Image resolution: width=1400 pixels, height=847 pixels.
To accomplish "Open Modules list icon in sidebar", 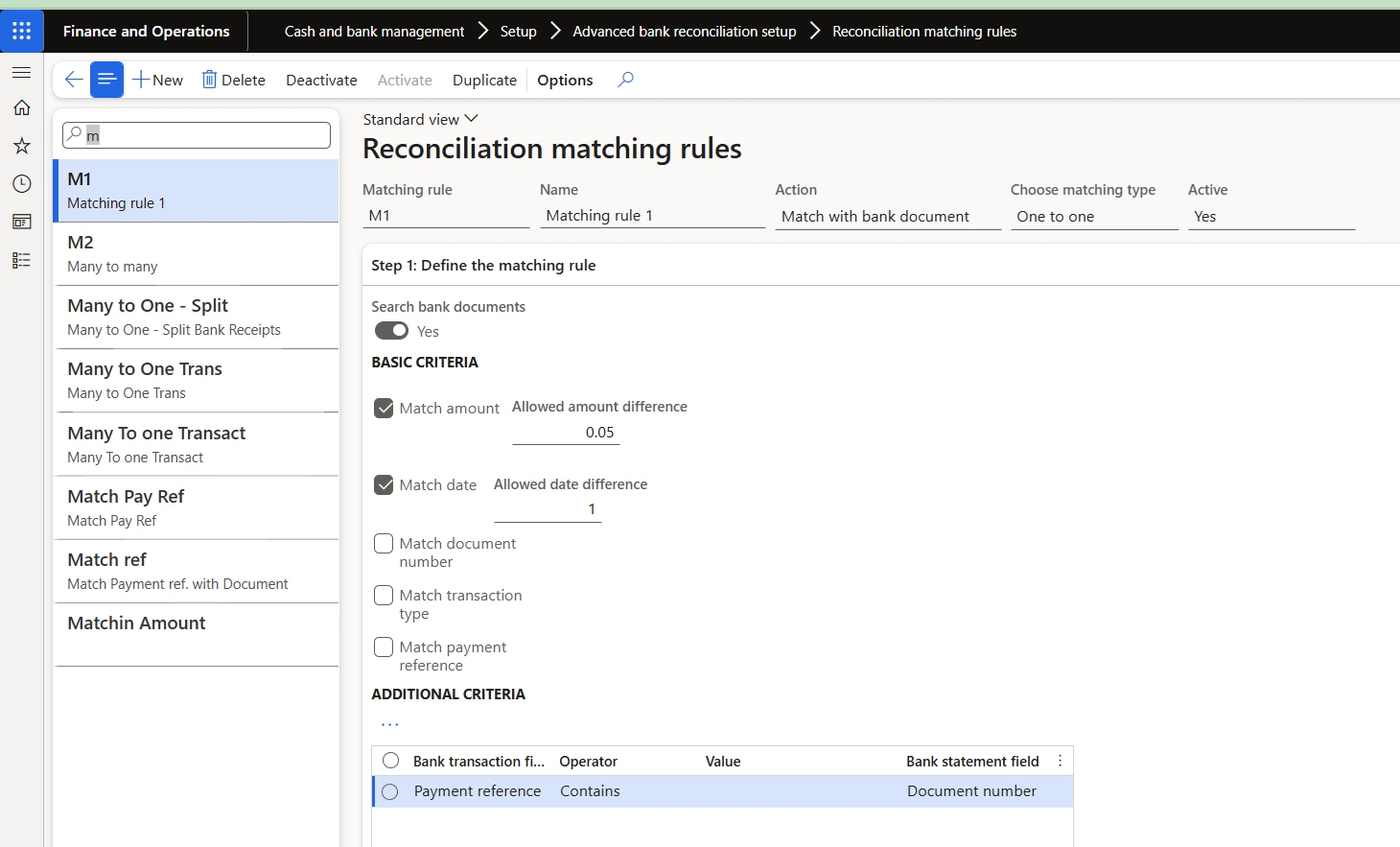I will [22, 260].
